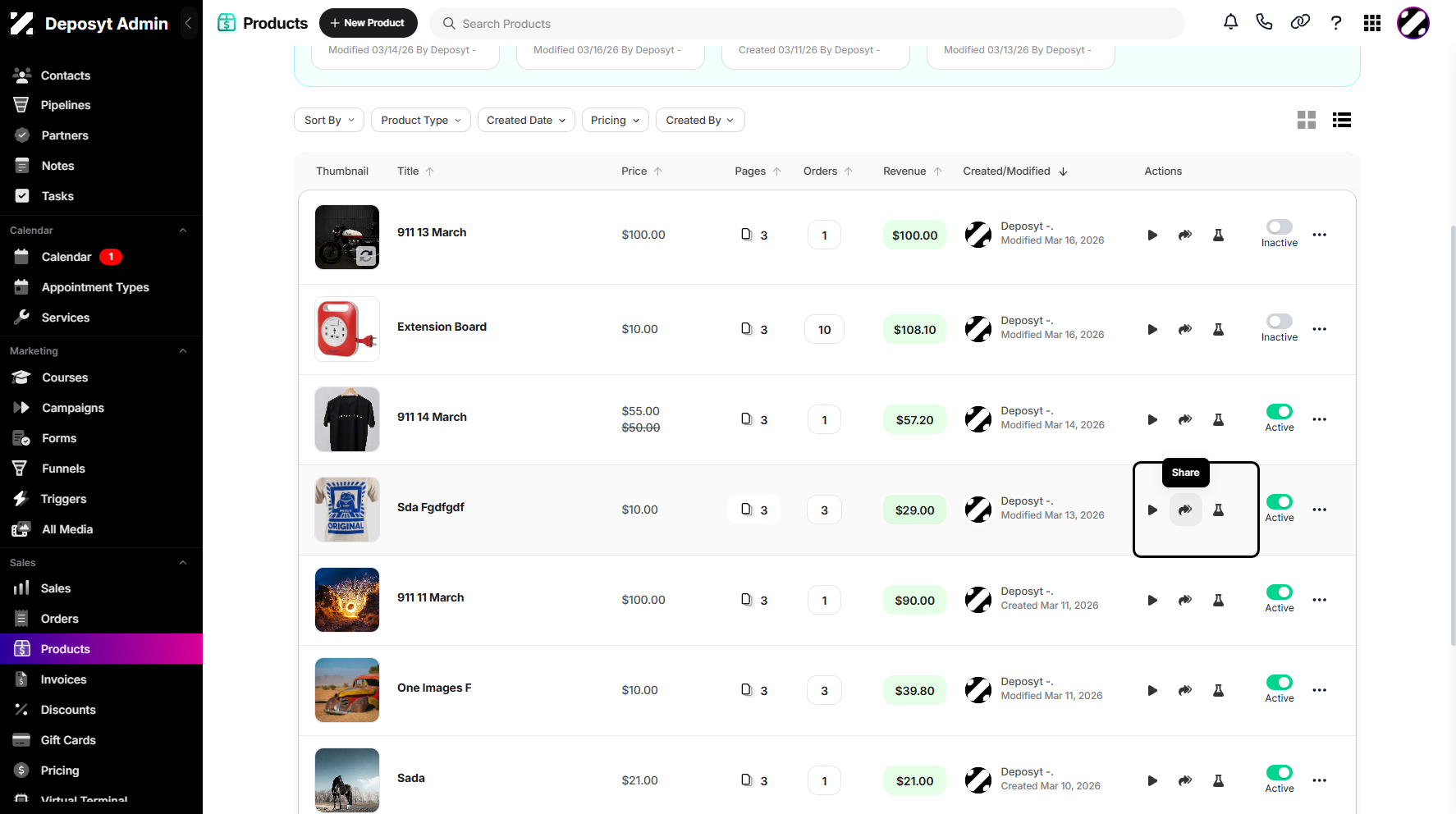Screen dimensions: 1456x814
Task: Switch to grid view layout
Action: point(1307,120)
